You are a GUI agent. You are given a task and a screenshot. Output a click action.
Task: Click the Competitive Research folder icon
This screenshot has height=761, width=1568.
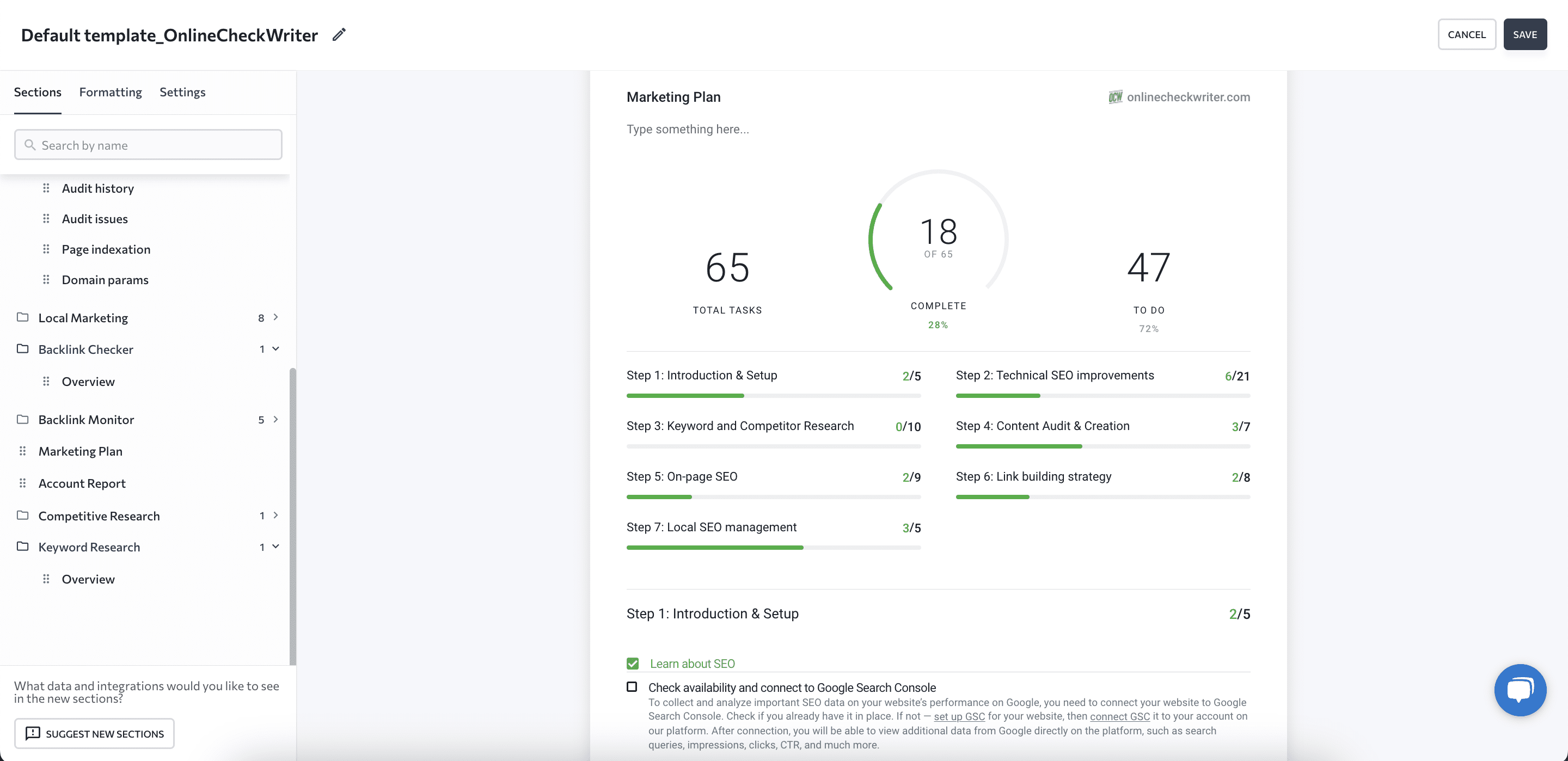coord(22,515)
